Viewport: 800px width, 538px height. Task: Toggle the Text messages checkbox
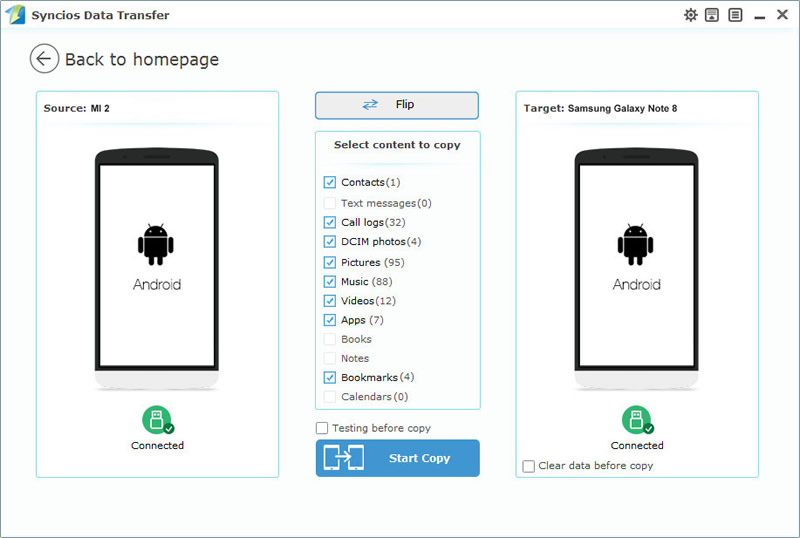[x=330, y=203]
